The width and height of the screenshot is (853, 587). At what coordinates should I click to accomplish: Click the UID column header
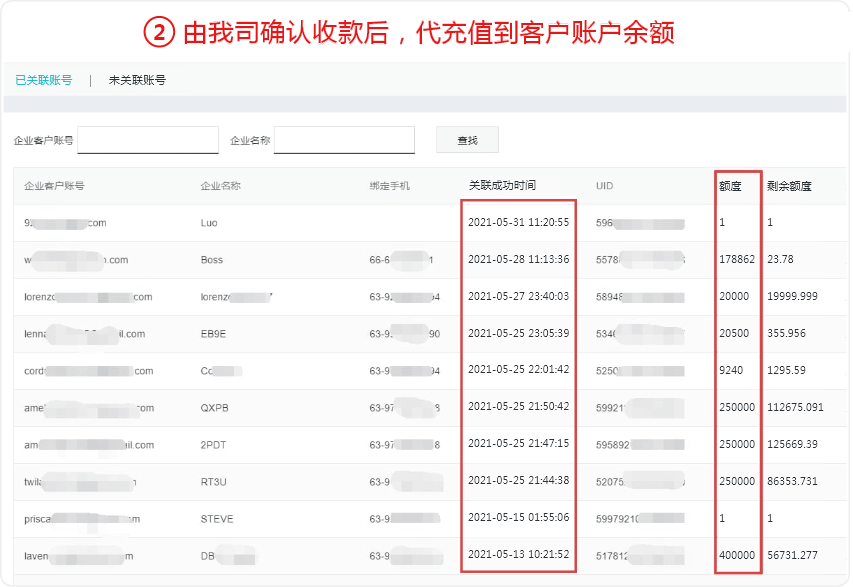[604, 186]
